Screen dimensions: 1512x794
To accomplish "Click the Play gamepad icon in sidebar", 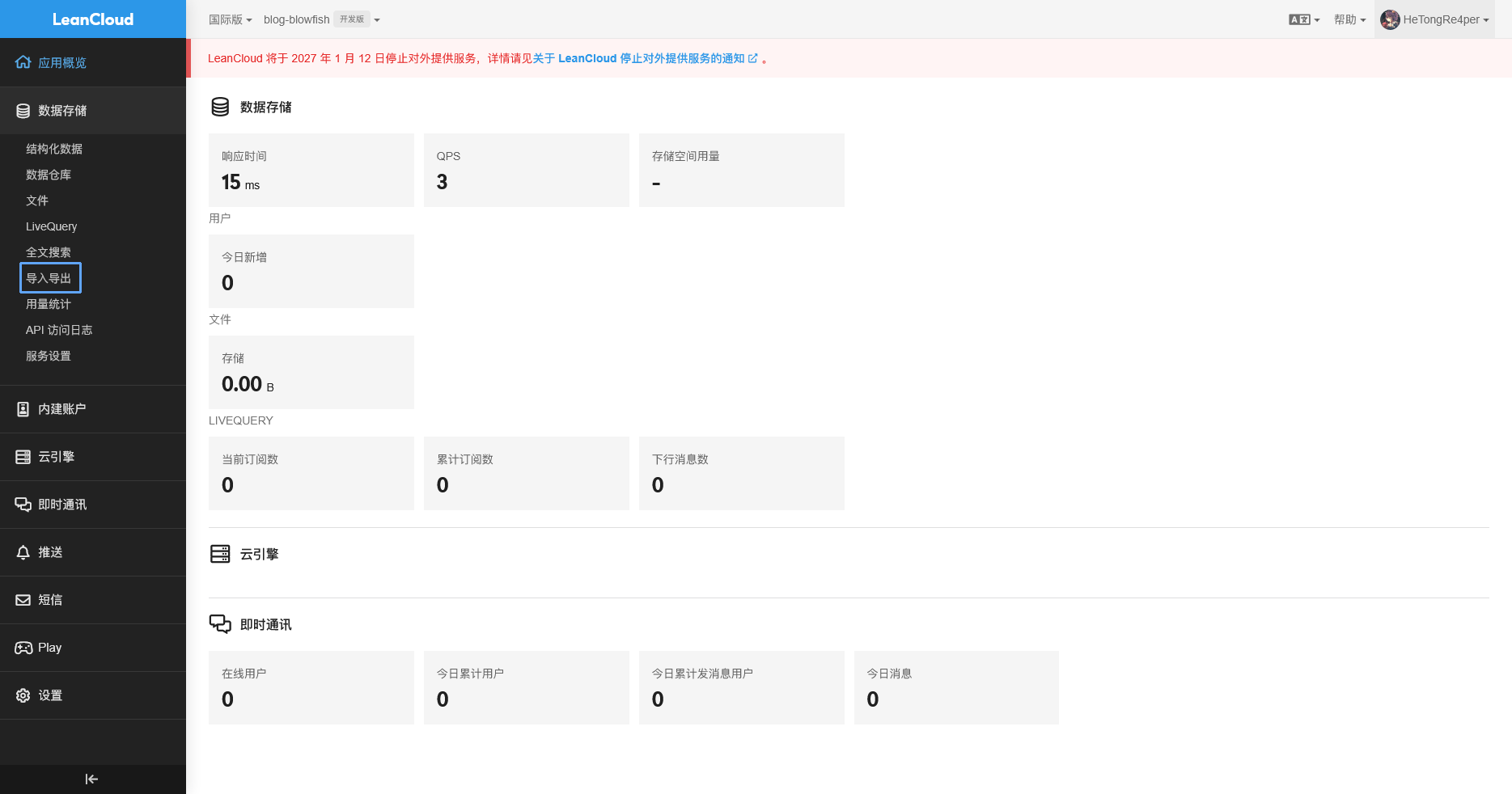I will click(23, 648).
